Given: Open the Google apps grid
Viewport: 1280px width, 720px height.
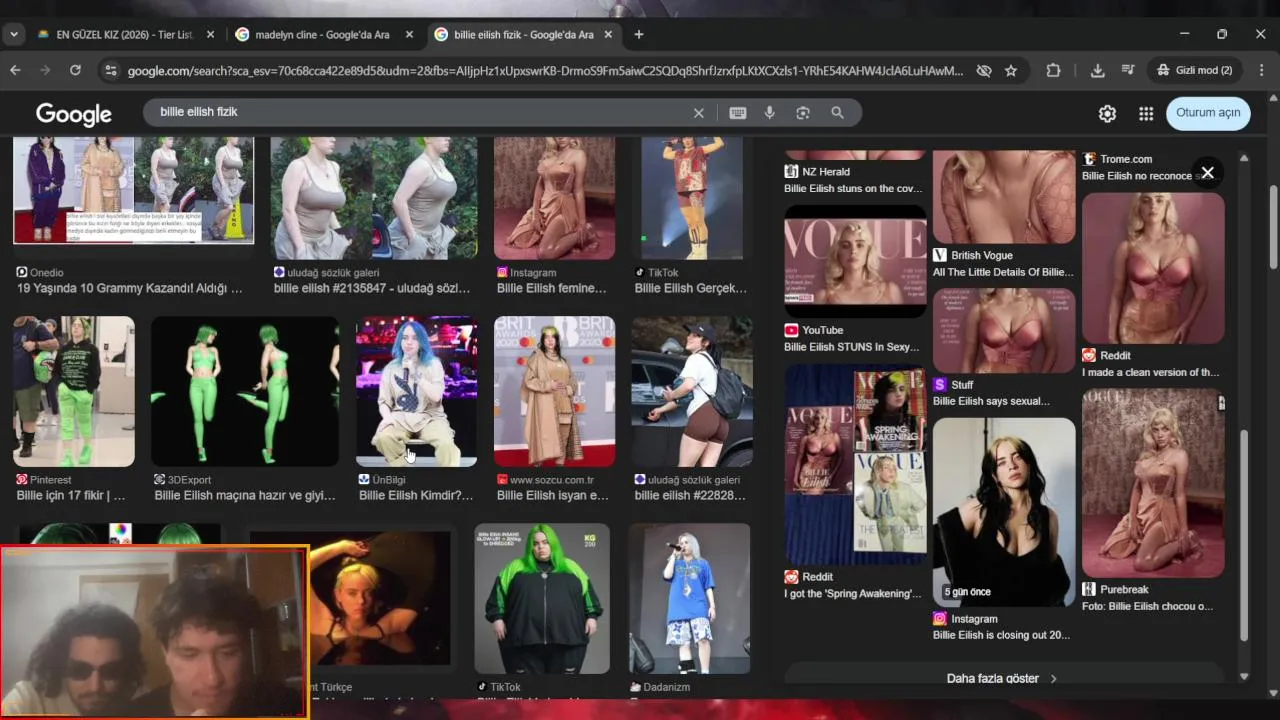Looking at the screenshot, I should point(1146,113).
